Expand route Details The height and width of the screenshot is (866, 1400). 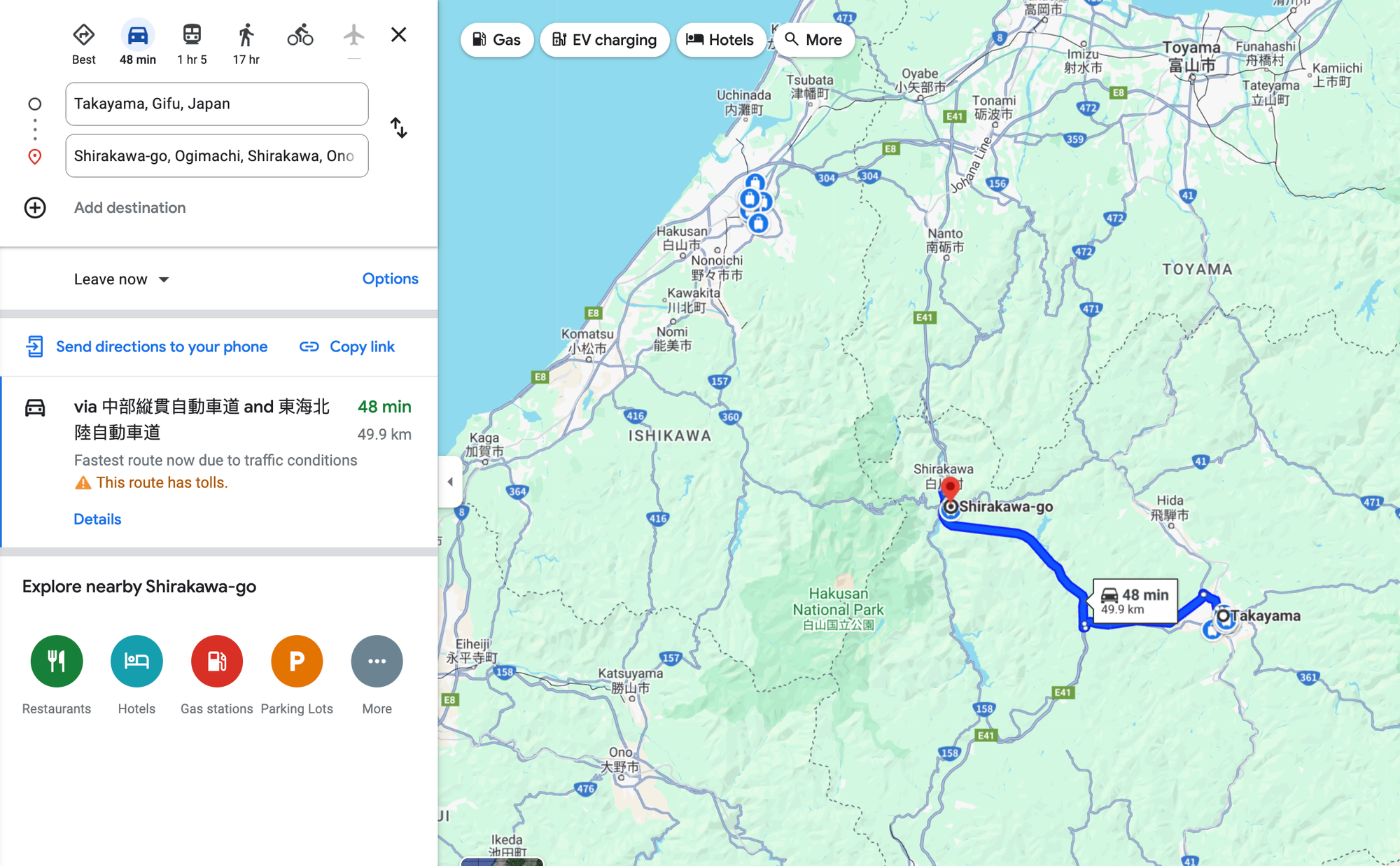pos(97,519)
